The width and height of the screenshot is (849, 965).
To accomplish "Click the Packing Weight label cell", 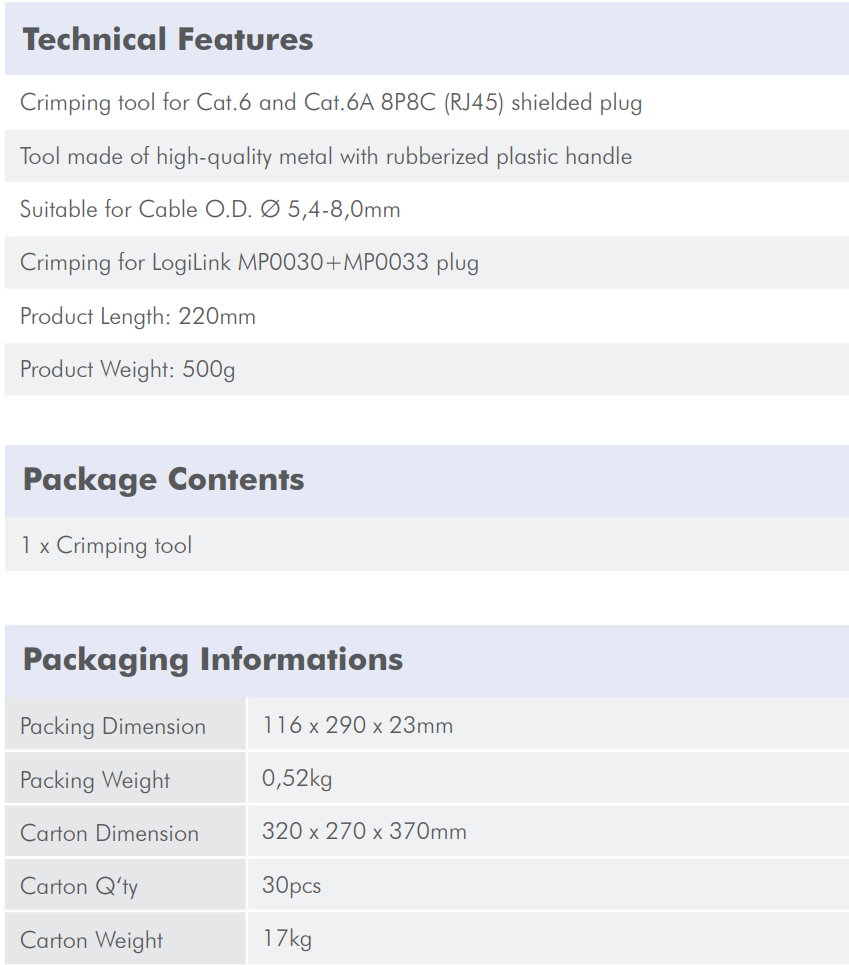I will click(x=126, y=778).
